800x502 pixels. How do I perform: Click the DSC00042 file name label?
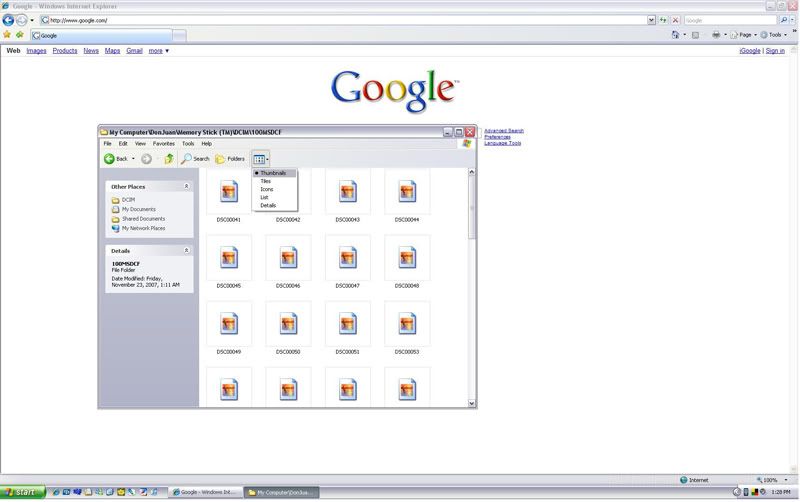point(288,220)
